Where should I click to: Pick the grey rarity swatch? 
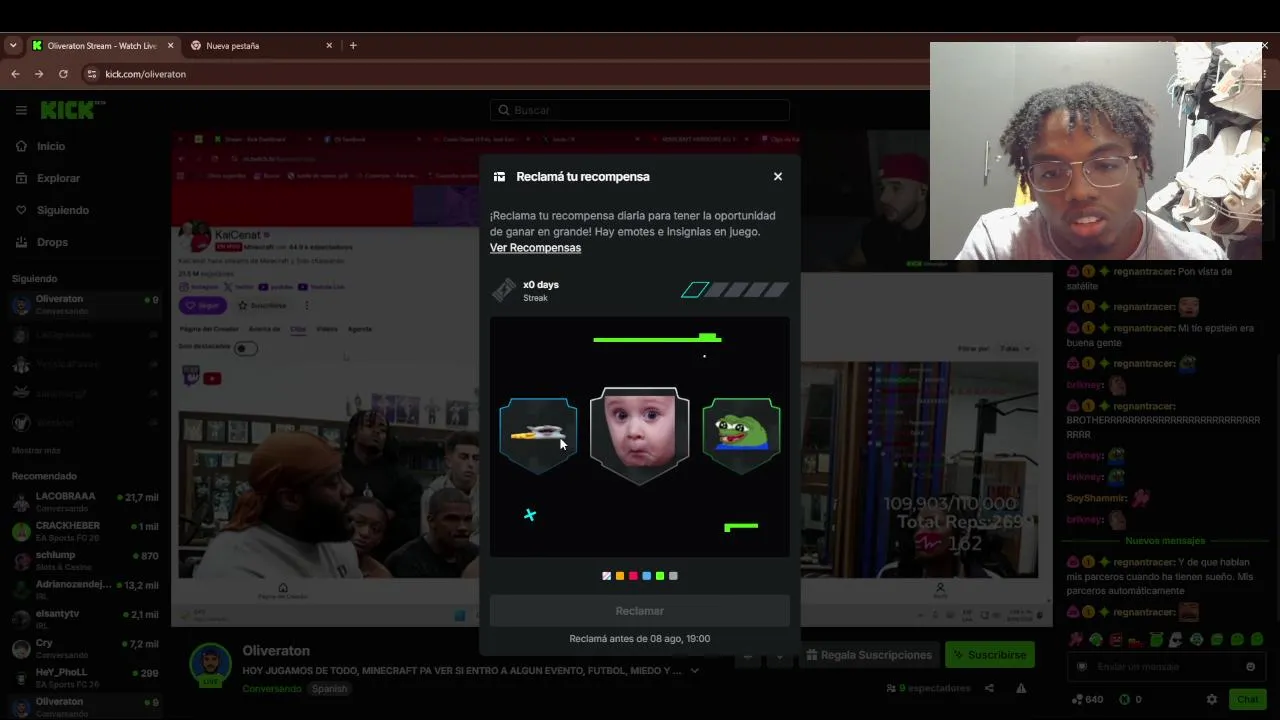673,576
